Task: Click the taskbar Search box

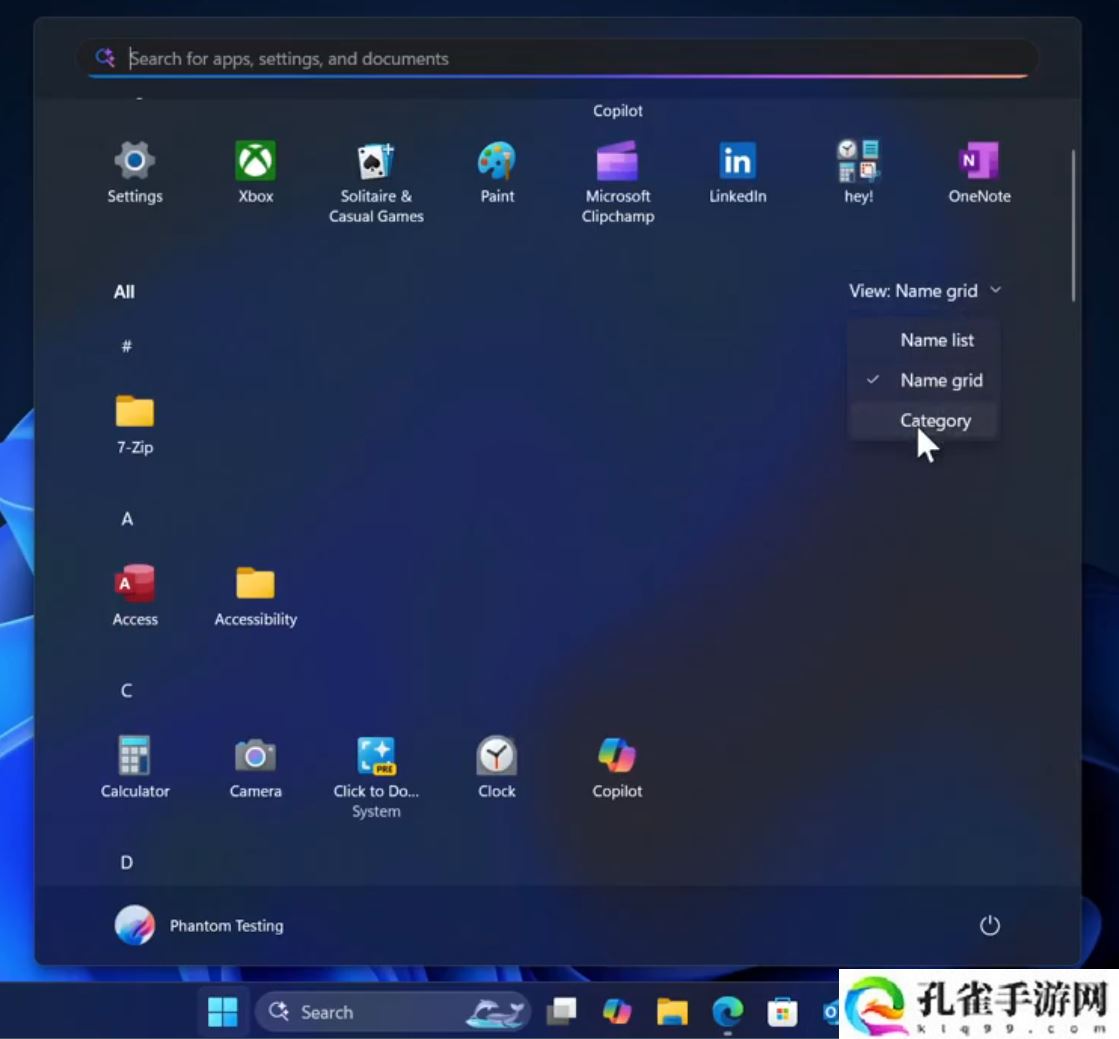Action: 393,1011
